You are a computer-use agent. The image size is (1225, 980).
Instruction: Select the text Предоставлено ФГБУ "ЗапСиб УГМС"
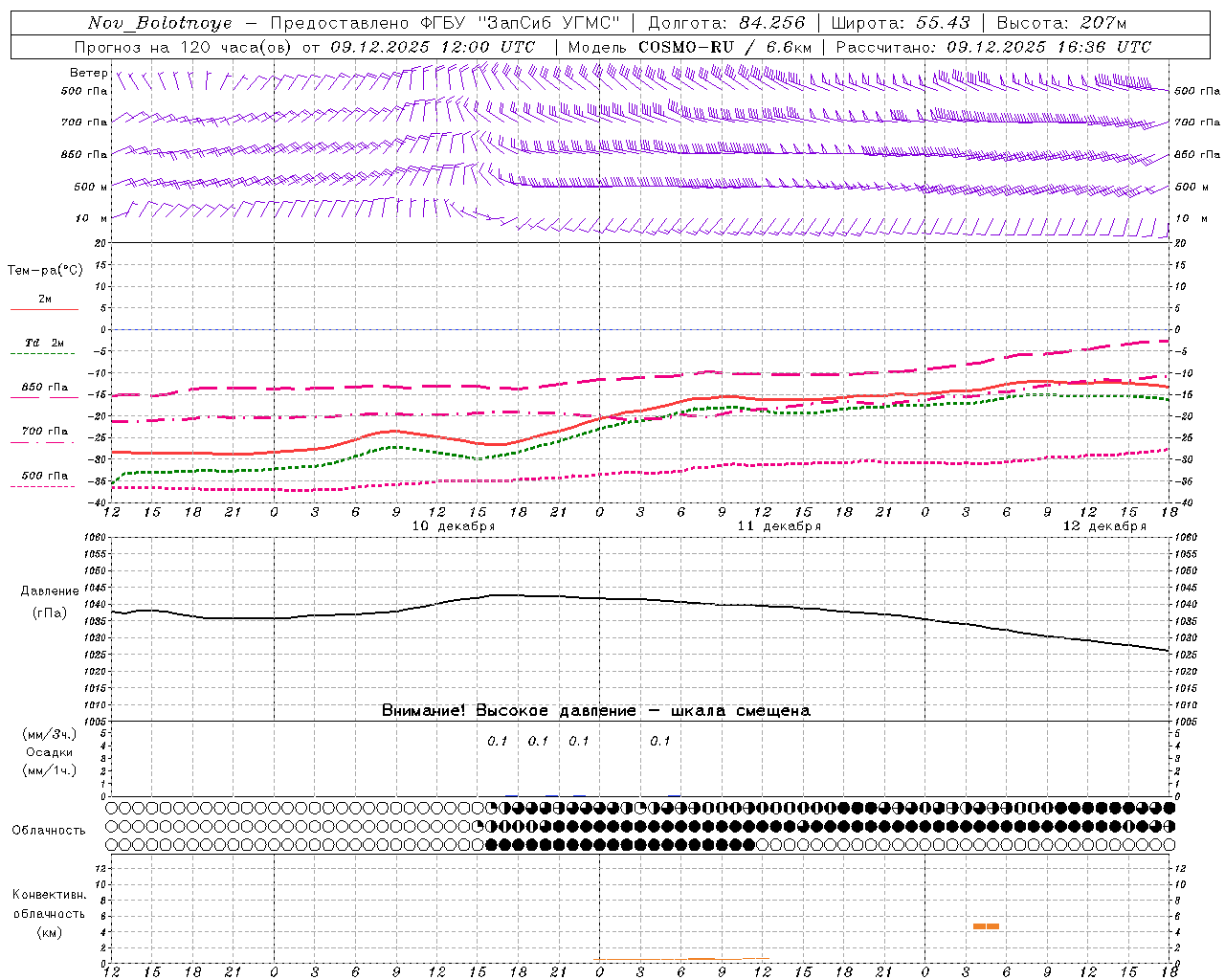tap(445, 23)
